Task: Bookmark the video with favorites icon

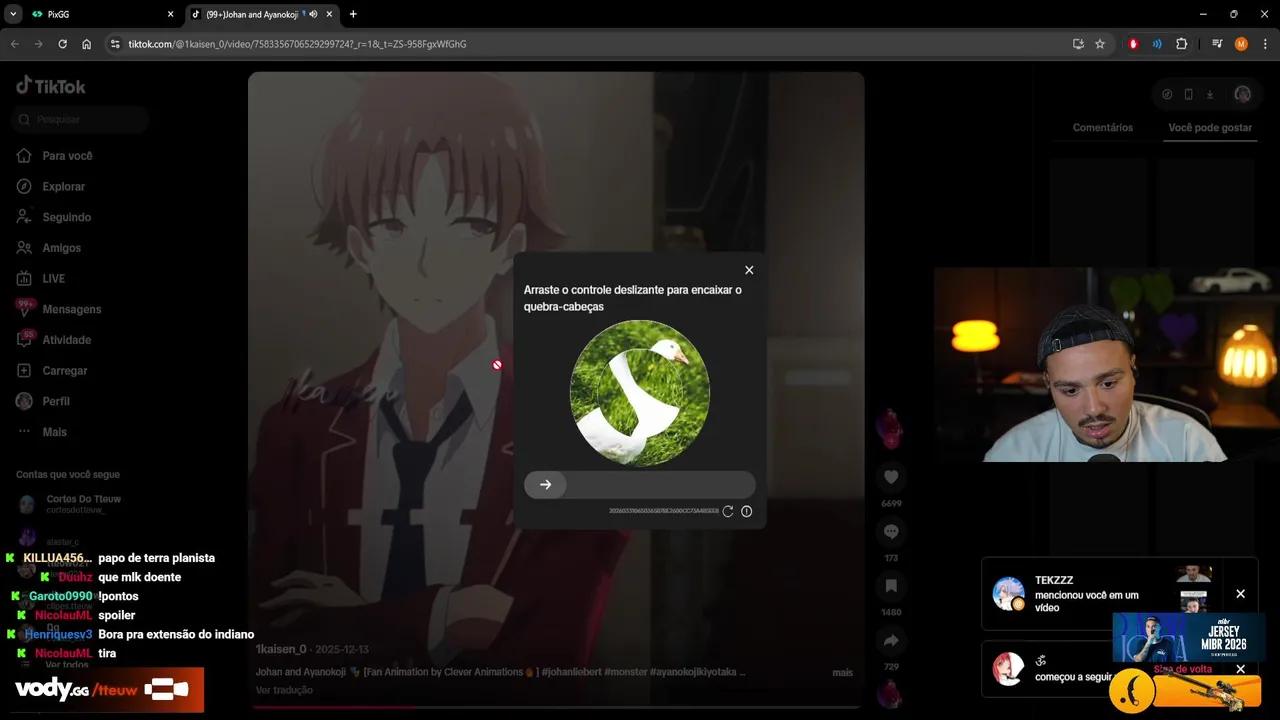Action: coord(891,585)
